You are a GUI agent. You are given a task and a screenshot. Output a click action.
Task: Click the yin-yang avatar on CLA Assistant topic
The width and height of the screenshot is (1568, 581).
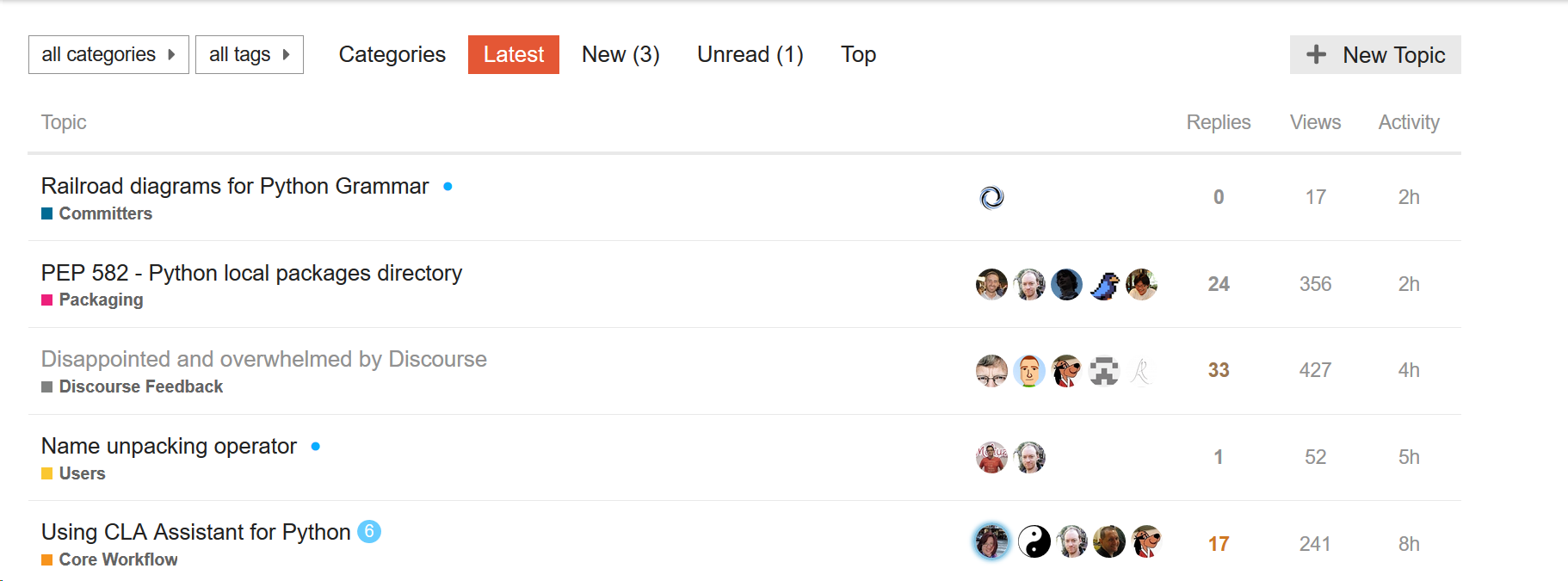coord(1034,542)
